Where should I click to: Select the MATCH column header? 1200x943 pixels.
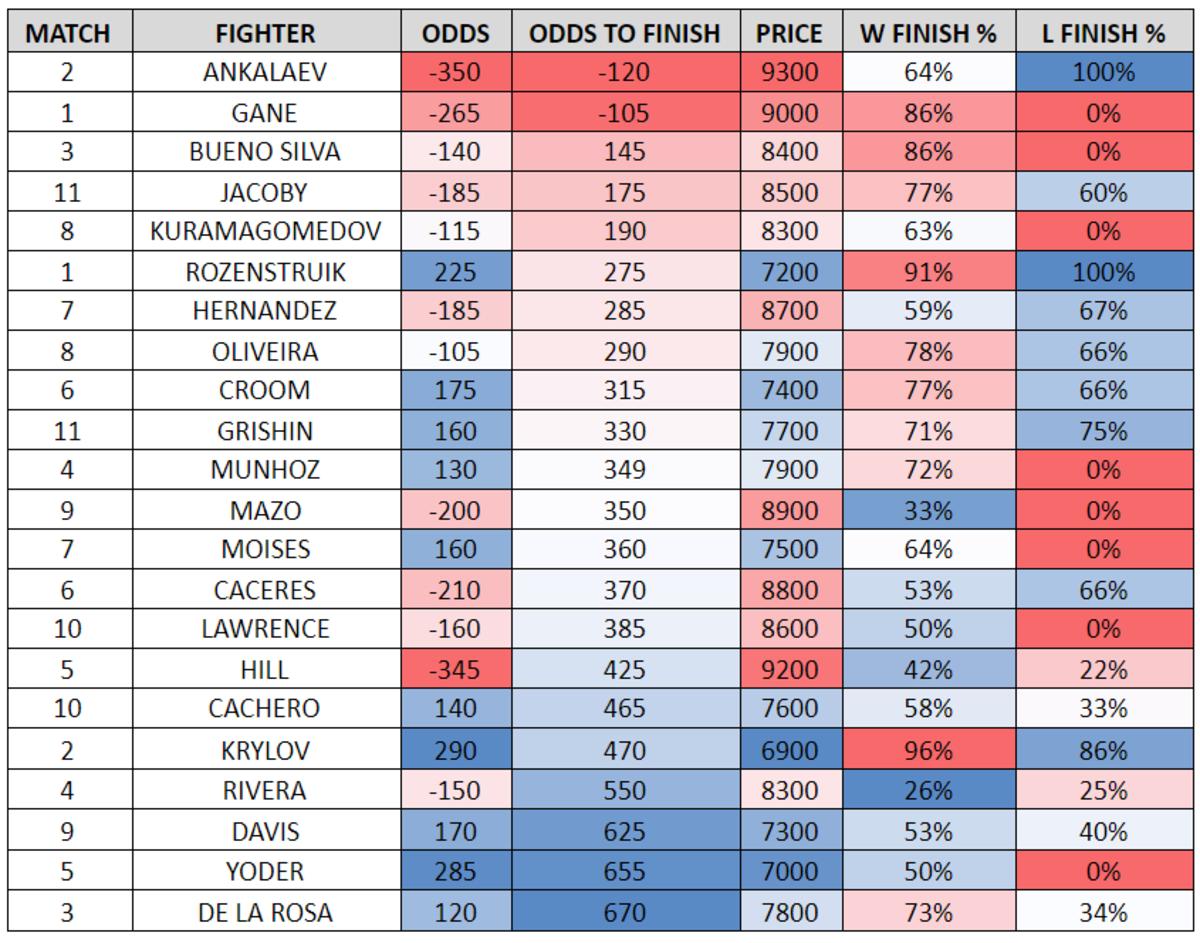point(67,33)
